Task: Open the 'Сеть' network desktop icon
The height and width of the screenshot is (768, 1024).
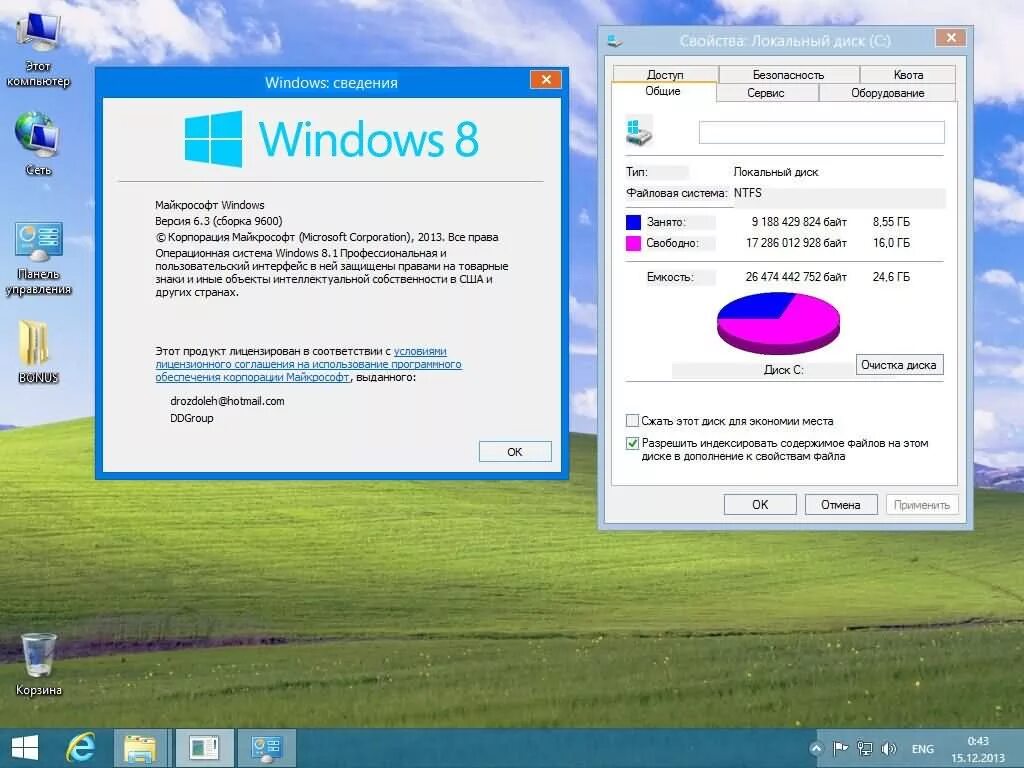Action: (x=38, y=144)
